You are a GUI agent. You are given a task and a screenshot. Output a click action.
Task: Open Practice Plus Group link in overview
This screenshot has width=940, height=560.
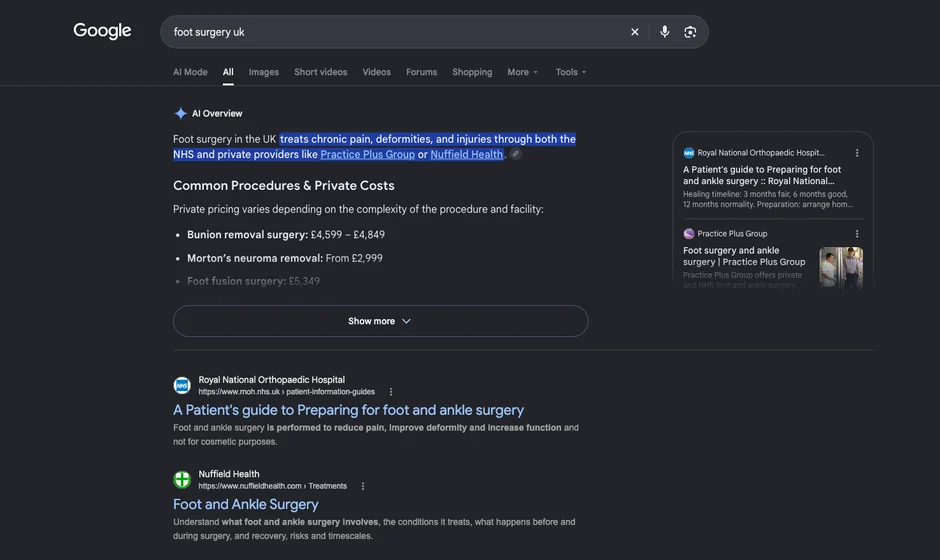[x=367, y=154]
